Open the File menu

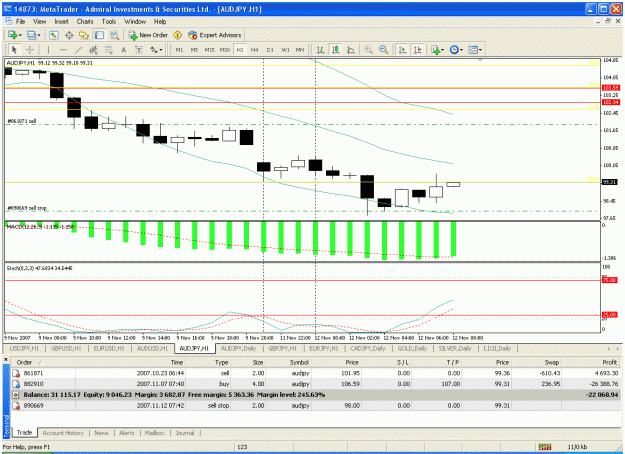(x=20, y=22)
